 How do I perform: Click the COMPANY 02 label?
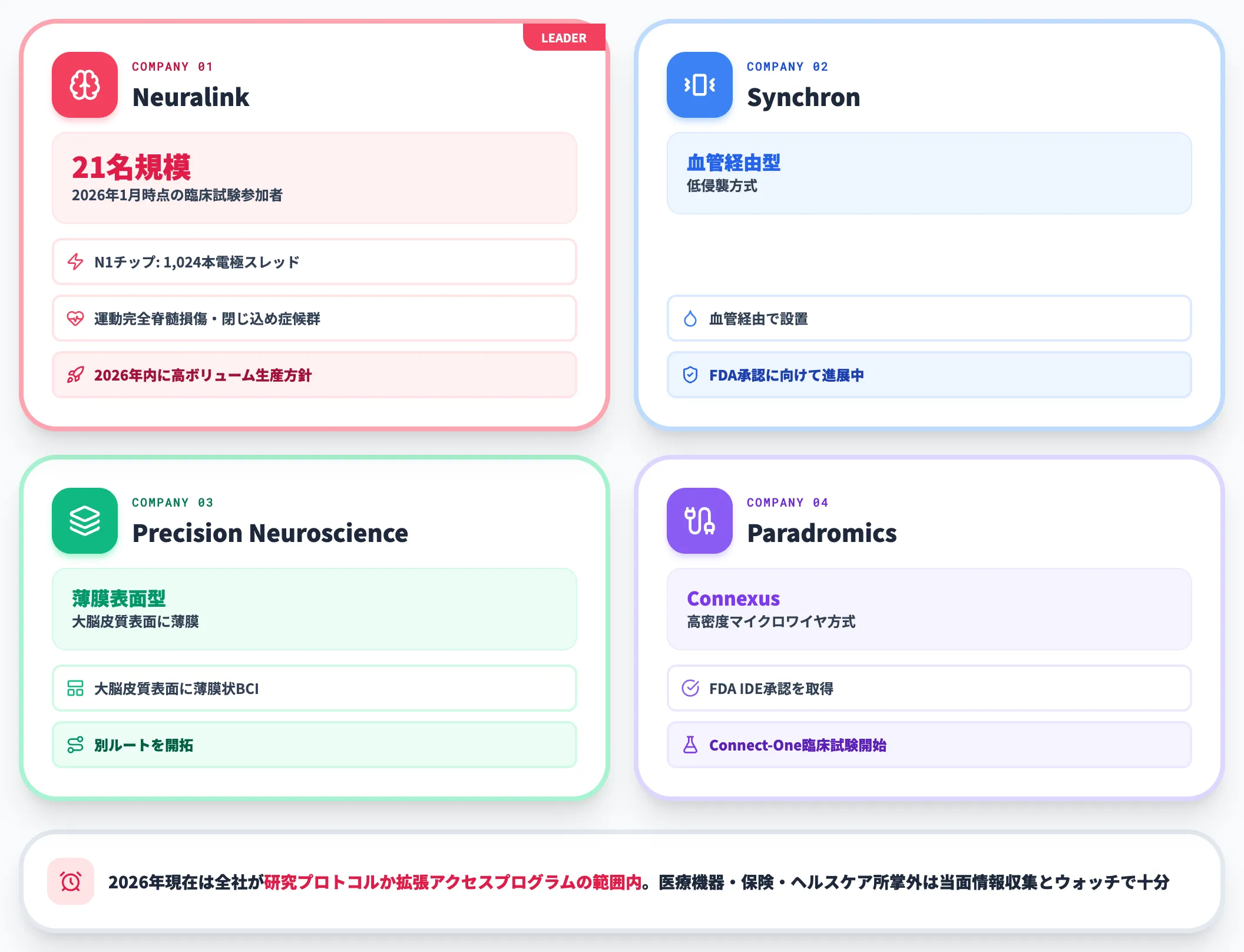[788, 67]
